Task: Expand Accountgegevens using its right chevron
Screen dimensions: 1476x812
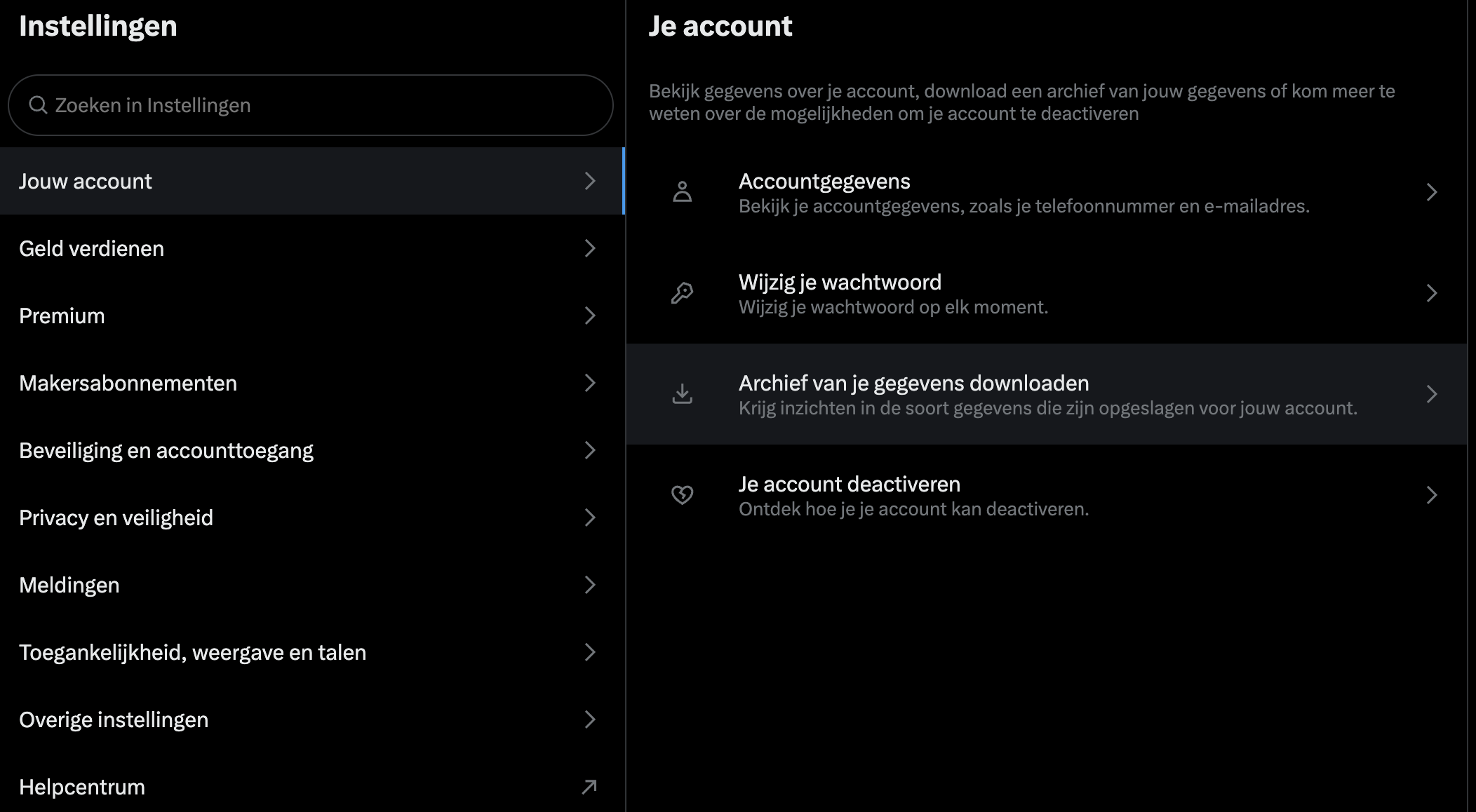Action: tap(1432, 192)
